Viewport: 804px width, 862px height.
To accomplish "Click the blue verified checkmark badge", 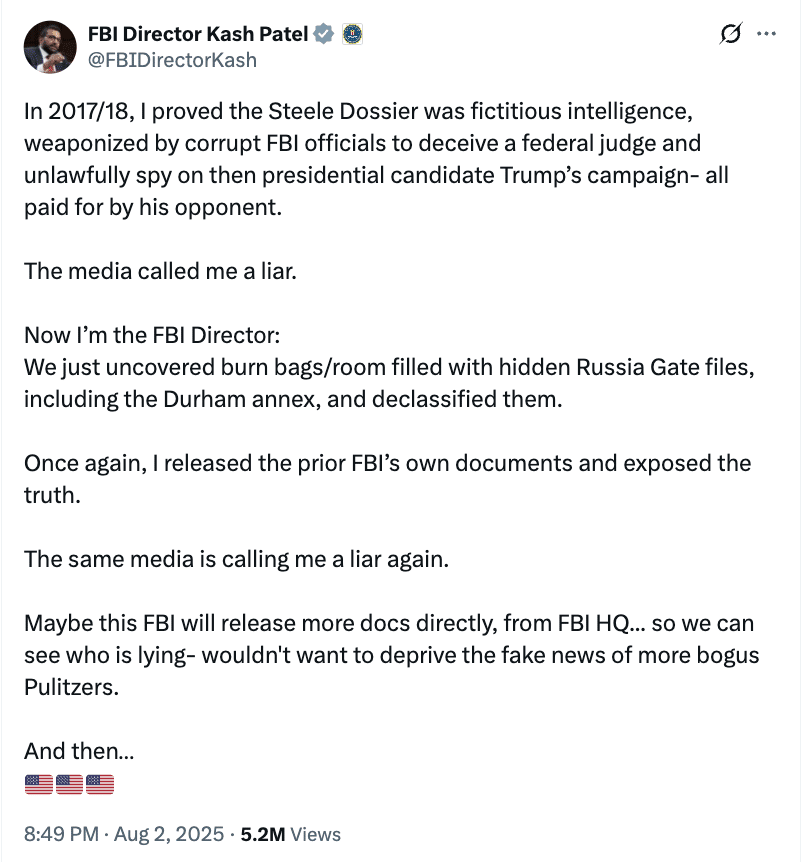I will click(324, 35).
